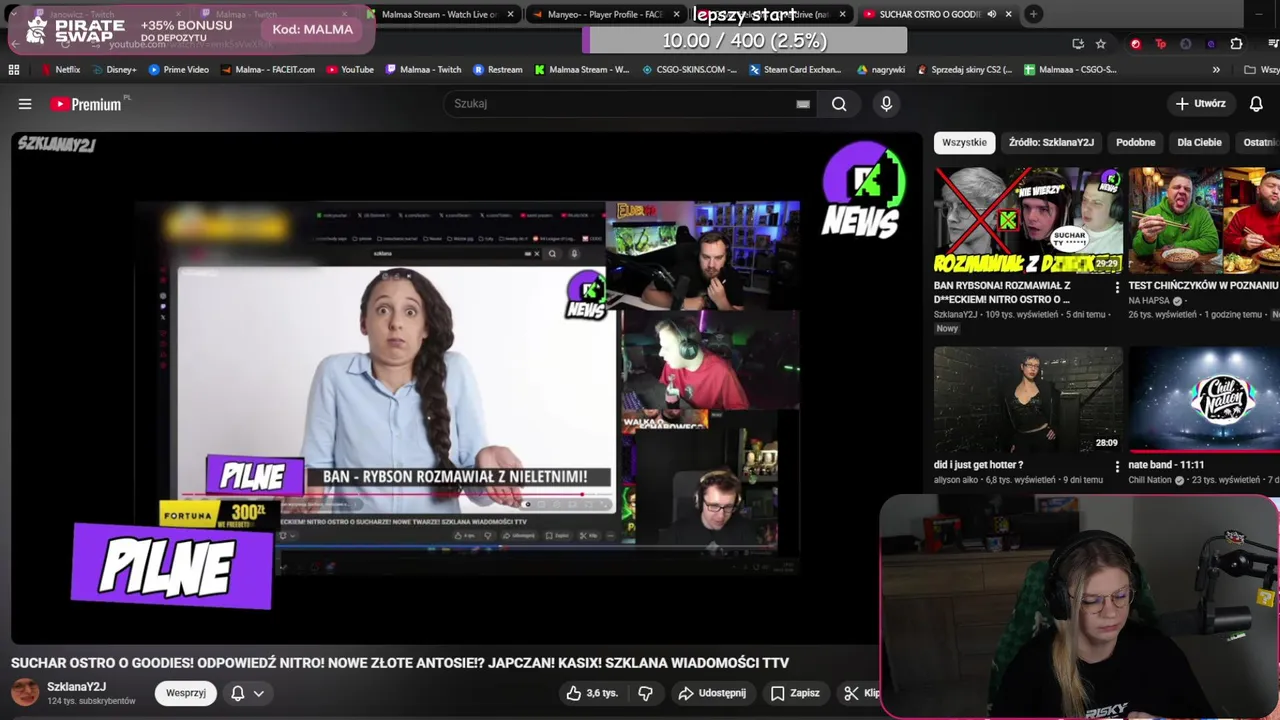Open the nagrywki bookmark folder
The image size is (1280, 720).
coord(881,70)
